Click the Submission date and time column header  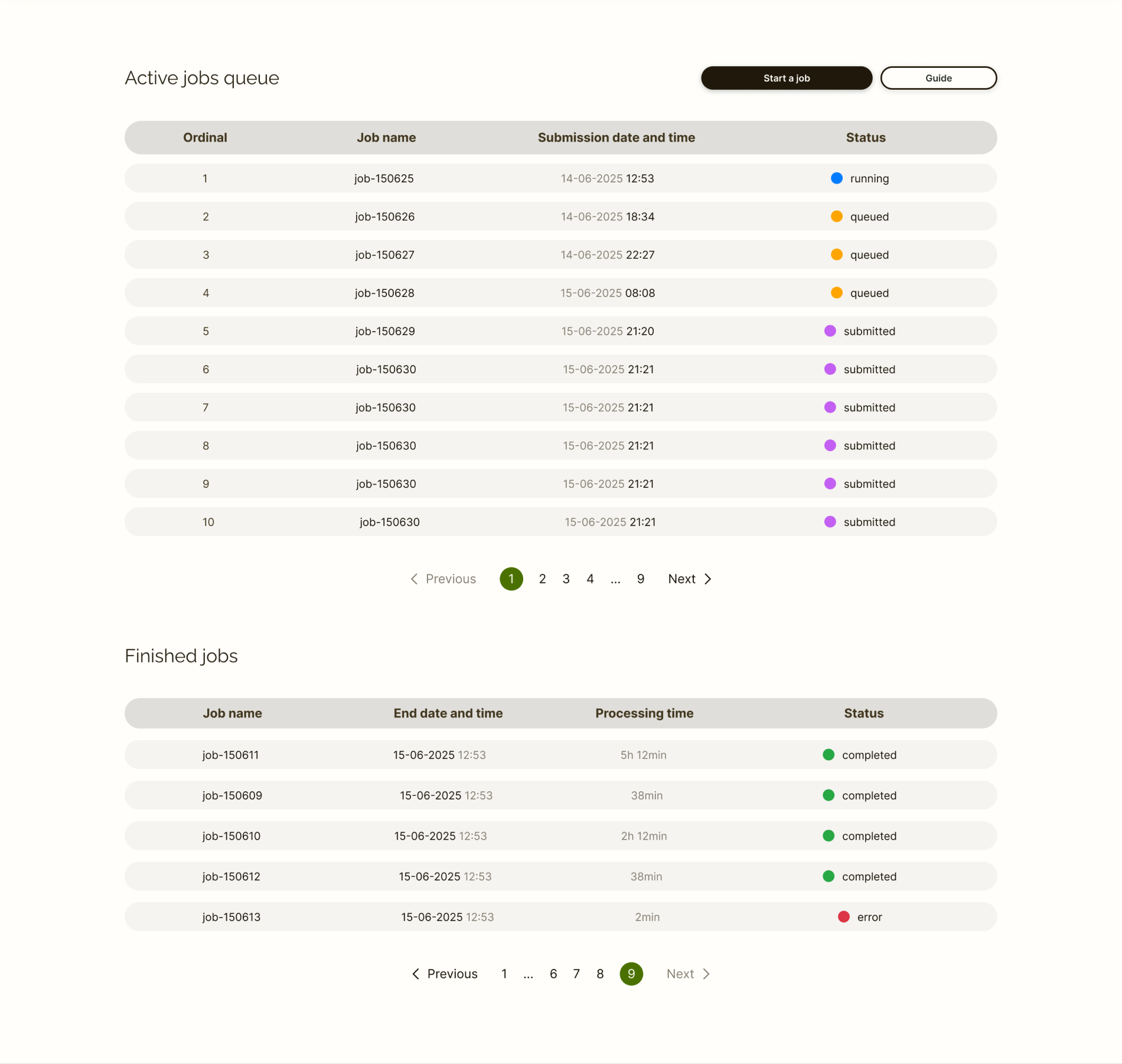pyautogui.click(x=617, y=137)
